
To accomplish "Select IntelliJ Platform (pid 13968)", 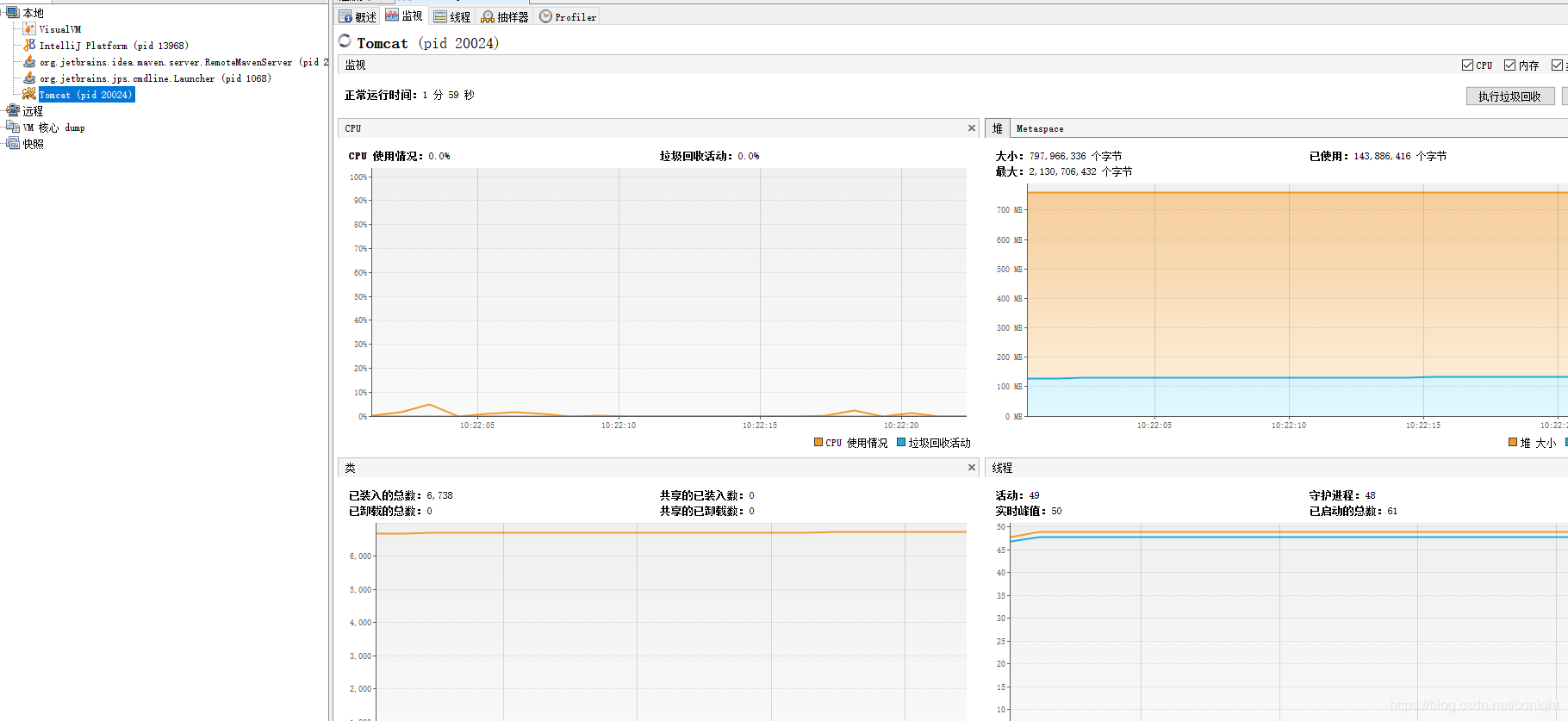I will click(x=114, y=46).
